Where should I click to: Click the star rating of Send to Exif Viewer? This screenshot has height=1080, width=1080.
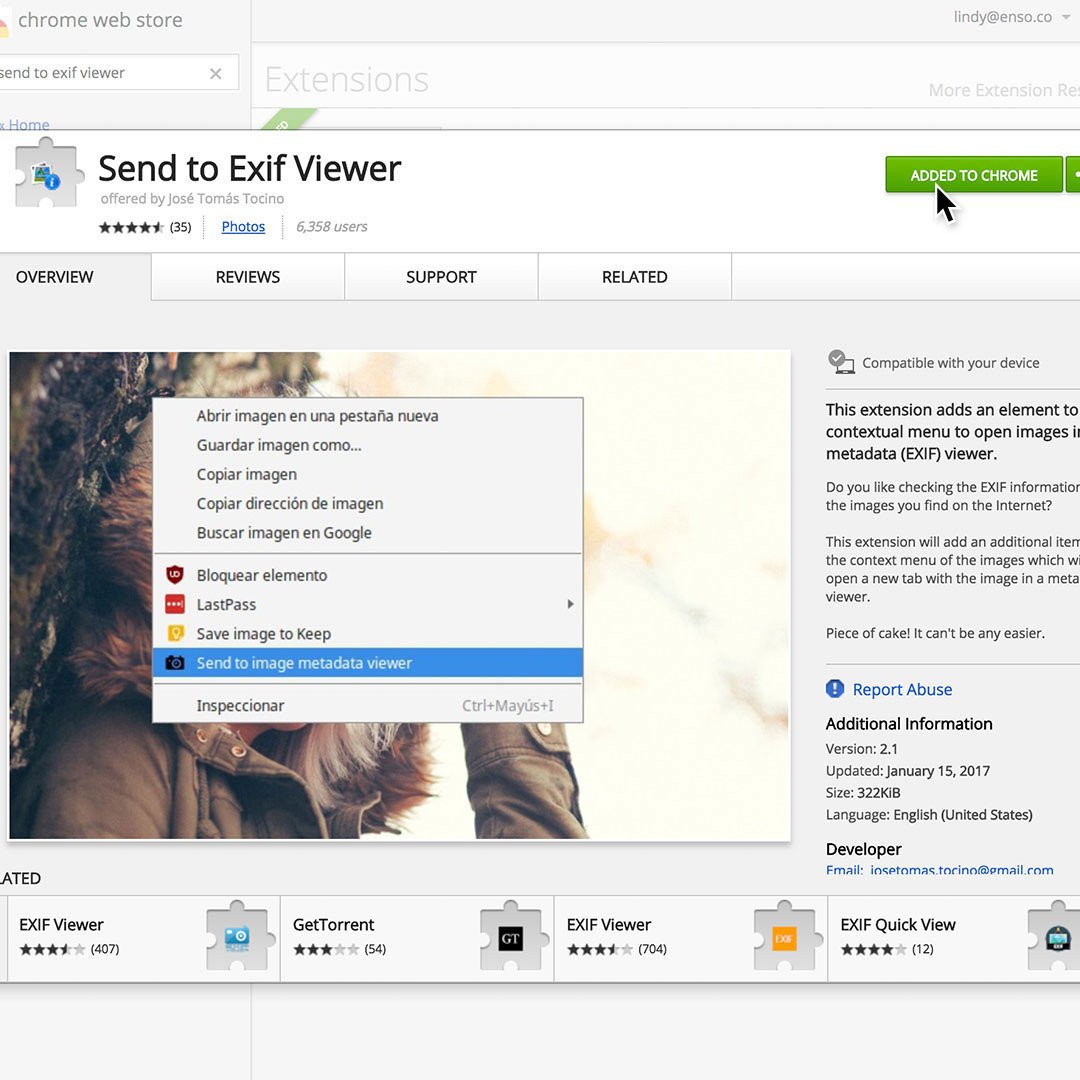tap(131, 227)
